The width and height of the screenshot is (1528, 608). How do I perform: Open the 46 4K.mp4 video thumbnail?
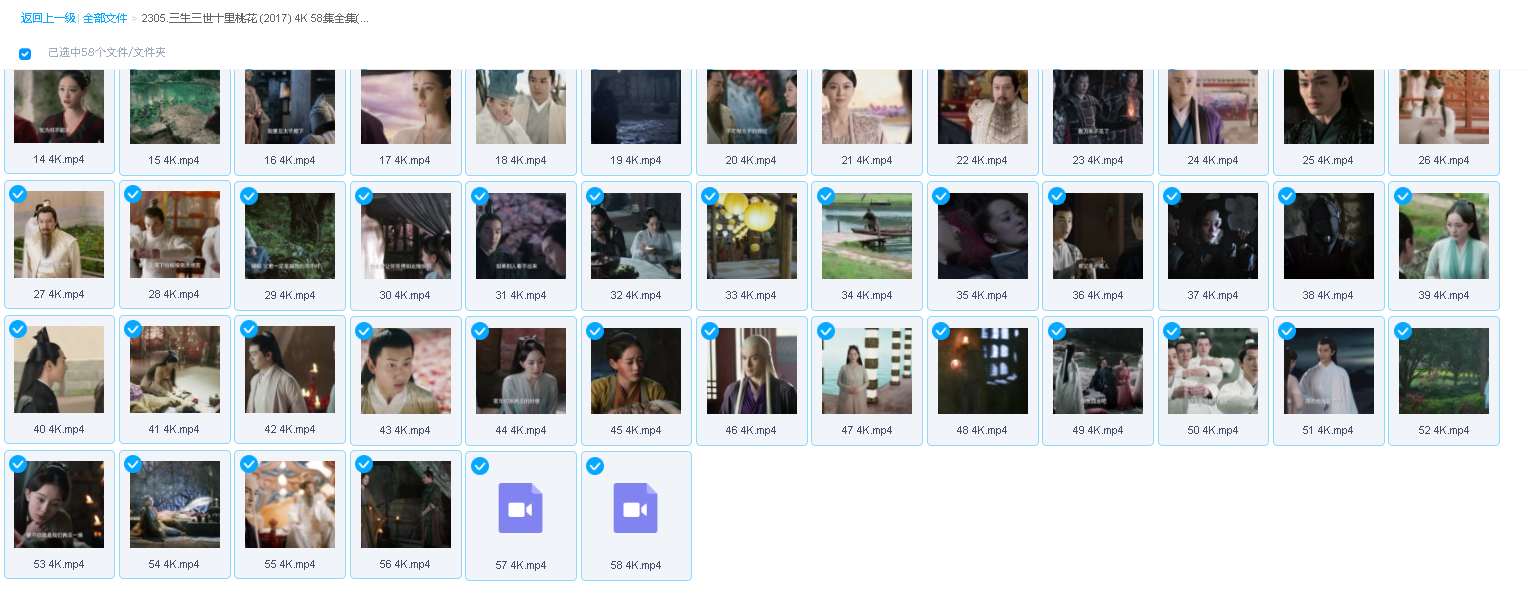(x=751, y=371)
